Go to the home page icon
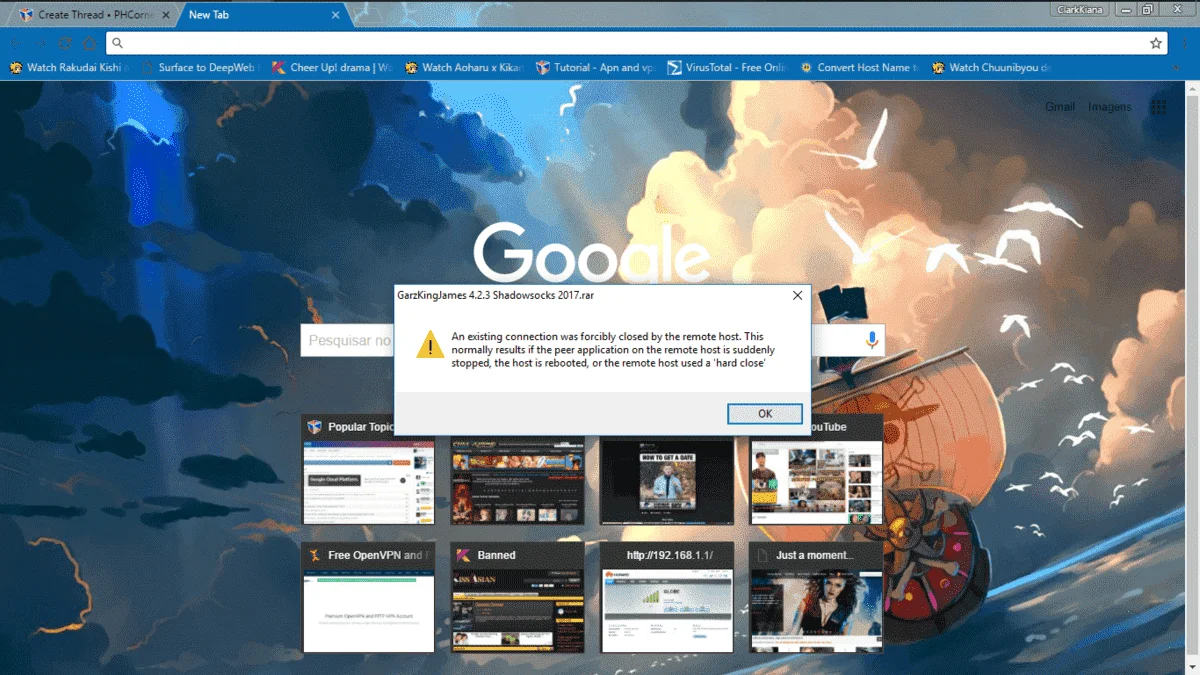 tap(89, 44)
